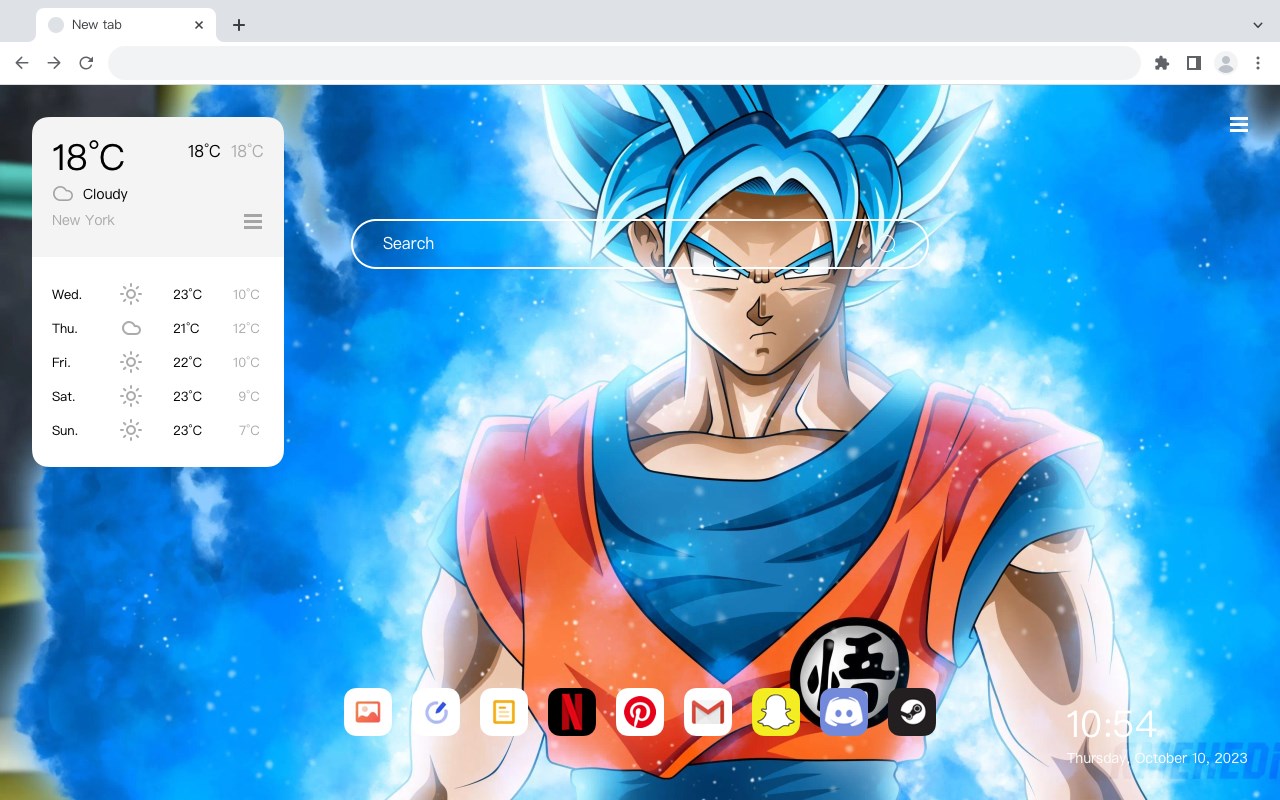Click the 10:54 clock display
Image resolution: width=1280 pixels, height=800 pixels.
[x=1111, y=725]
